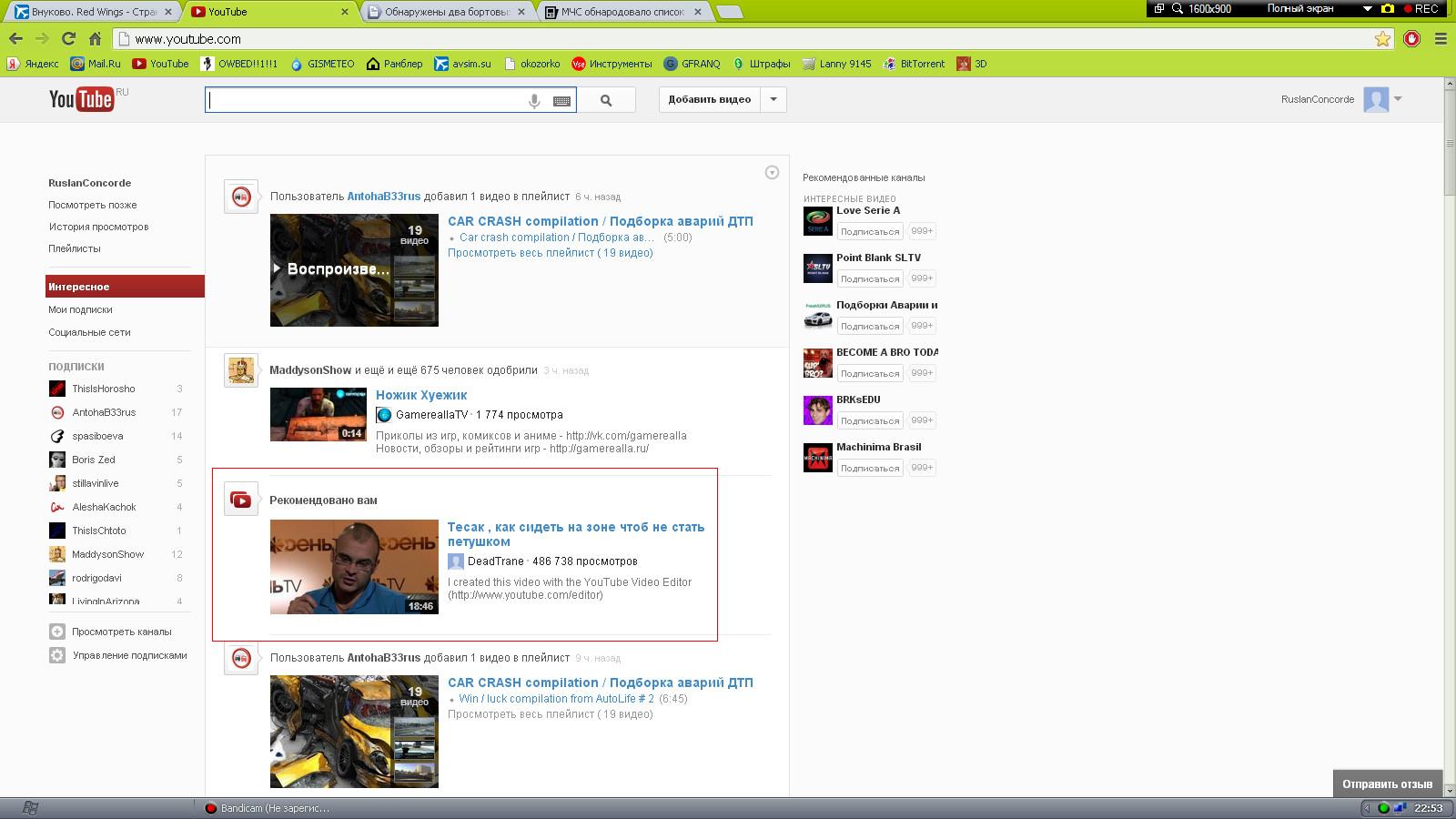Expand the Добавить видео dropdown arrow
The image size is (1456, 819).
(773, 99)
